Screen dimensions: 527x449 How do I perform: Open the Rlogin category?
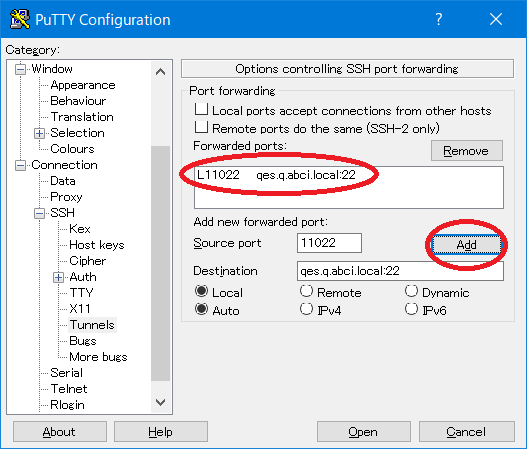click(x=67, y=405)
